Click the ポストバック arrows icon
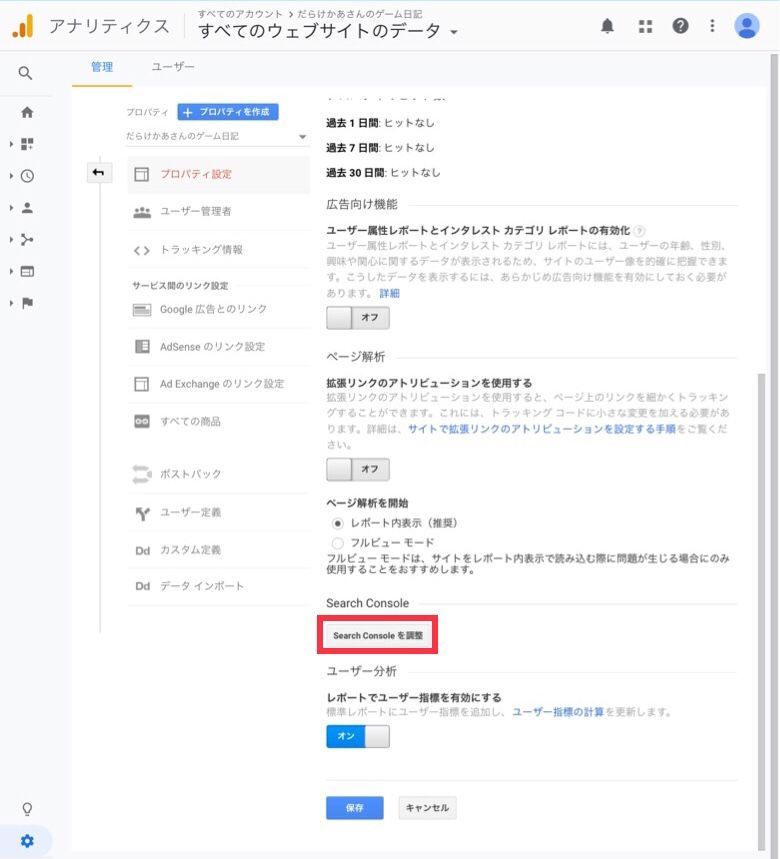This screenshot has height=859, width=780. [142, 474]
